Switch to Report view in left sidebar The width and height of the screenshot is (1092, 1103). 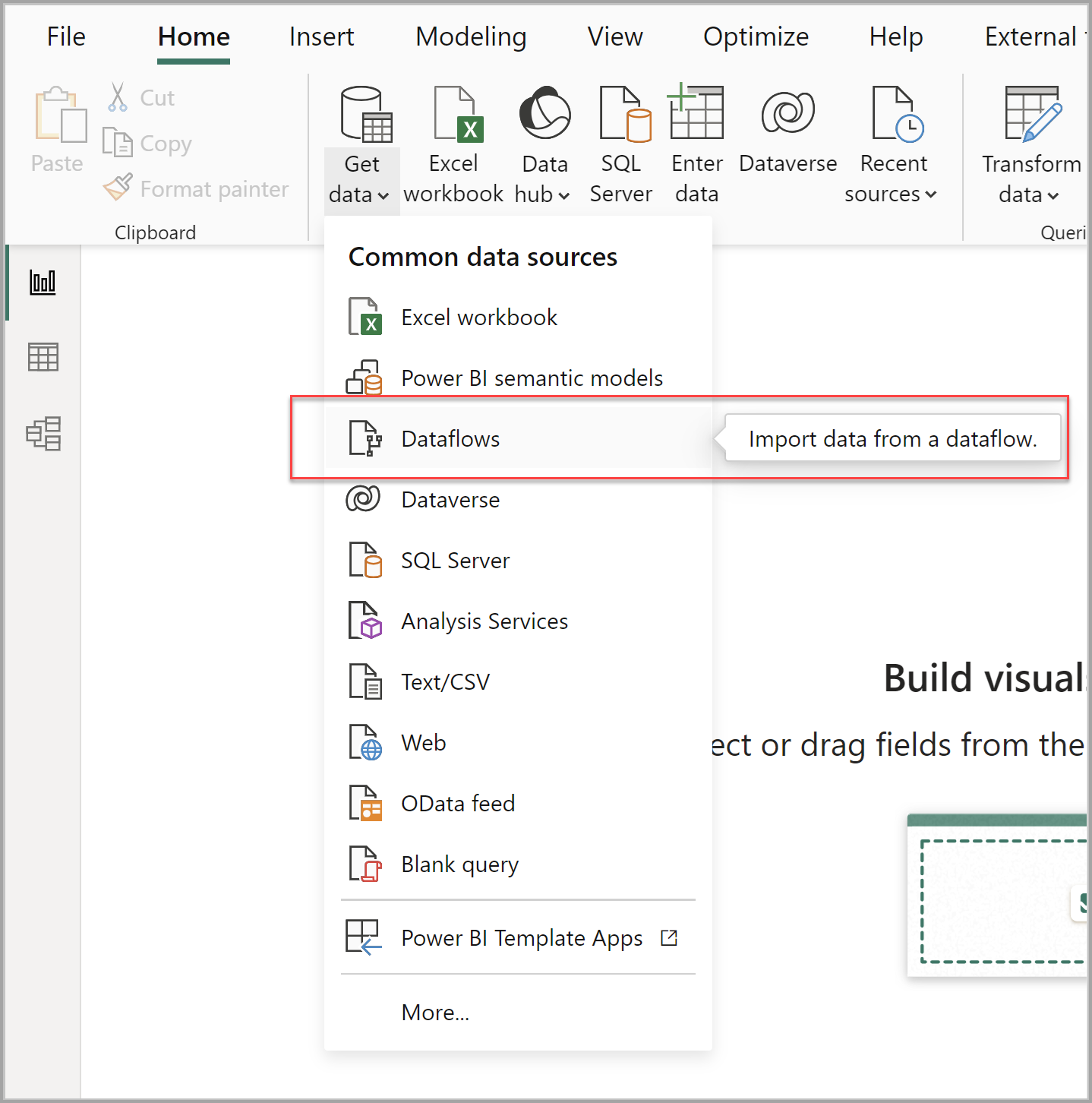pos(43,281)
